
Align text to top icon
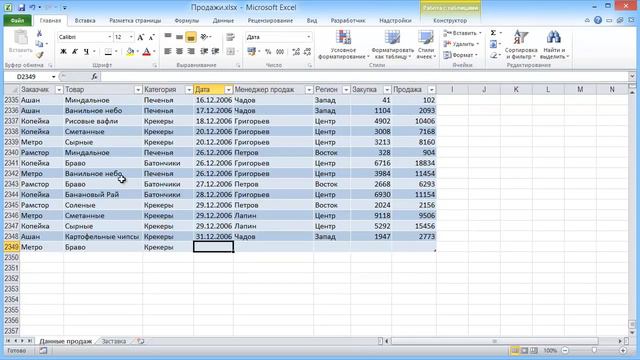click(x=168, y=37)
